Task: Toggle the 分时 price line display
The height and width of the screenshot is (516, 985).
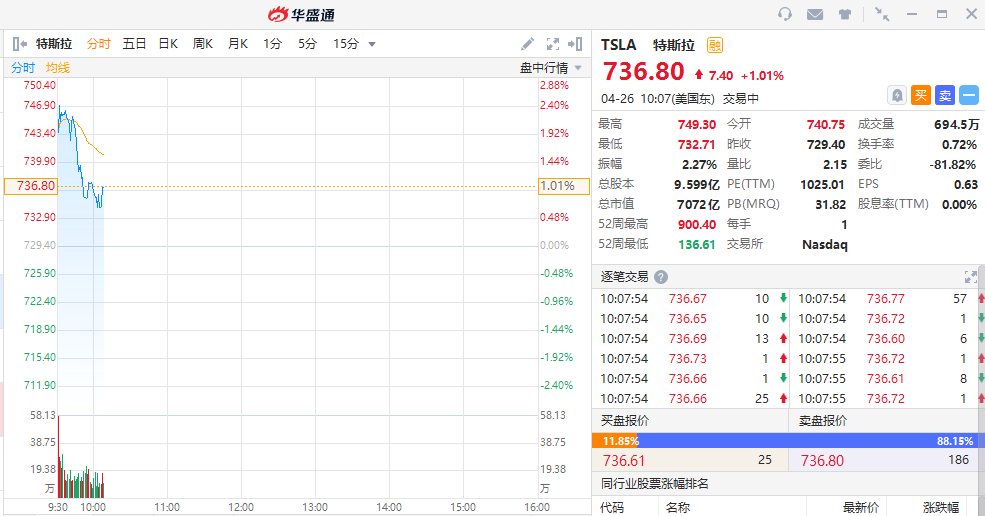Action: tap(22, 68)
